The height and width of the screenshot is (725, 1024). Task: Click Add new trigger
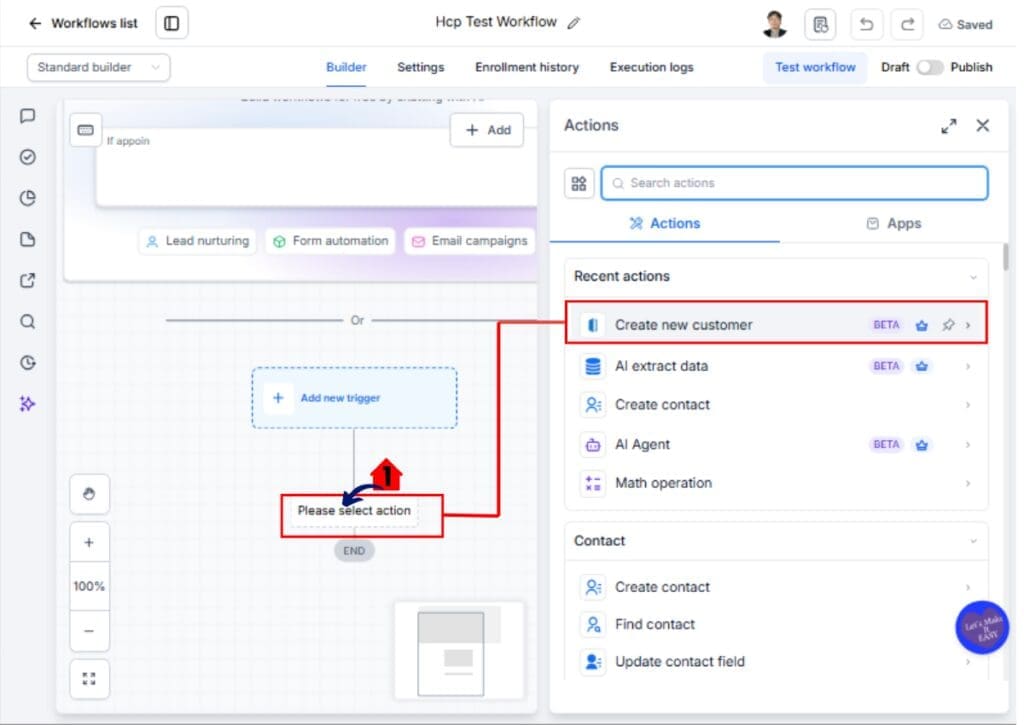[355, 398]
